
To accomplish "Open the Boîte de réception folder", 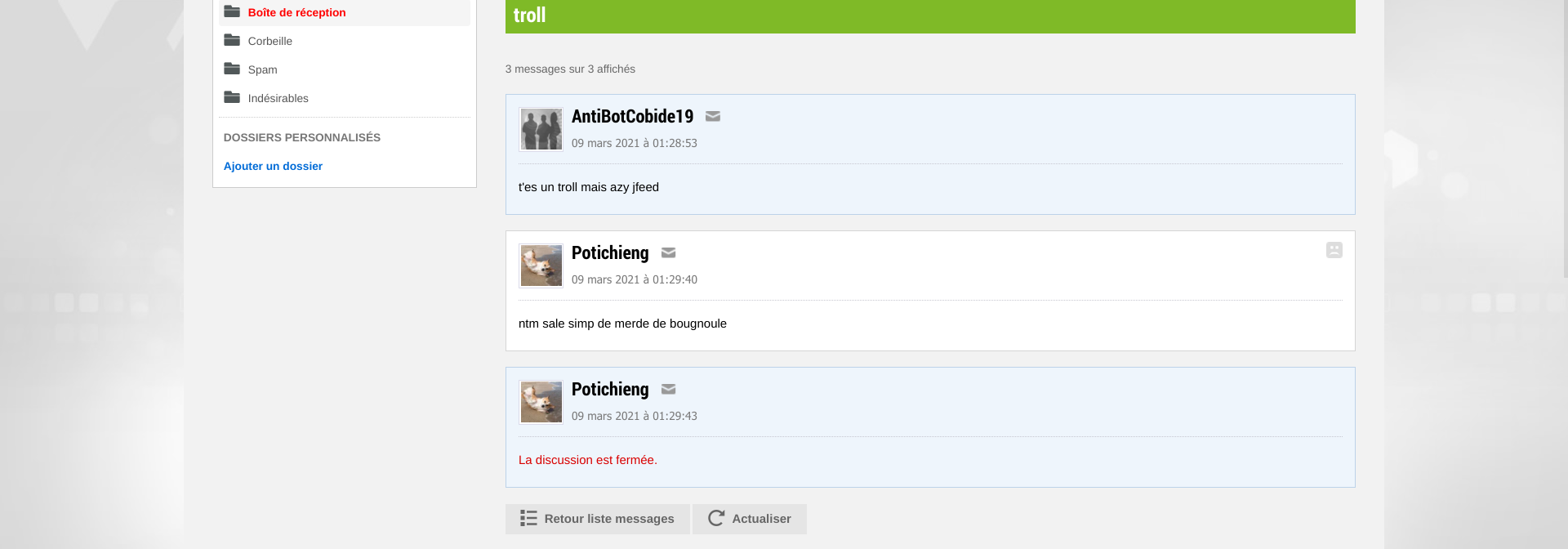I will point(344,12).
